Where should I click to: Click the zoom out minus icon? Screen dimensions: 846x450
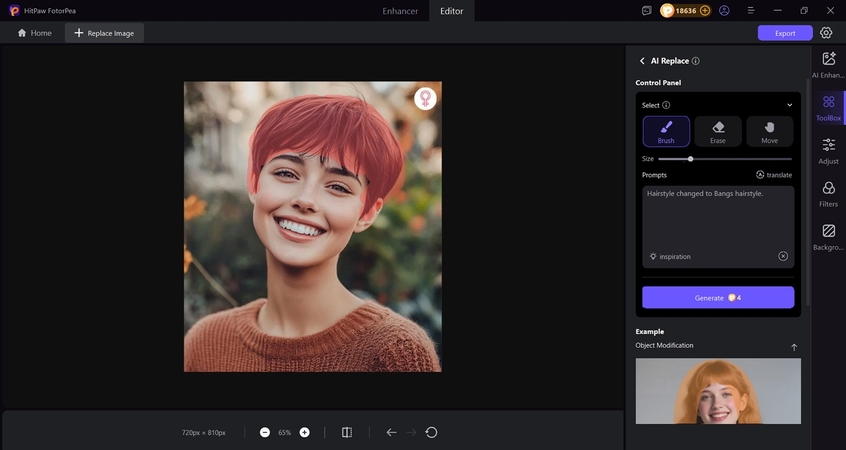265,432
